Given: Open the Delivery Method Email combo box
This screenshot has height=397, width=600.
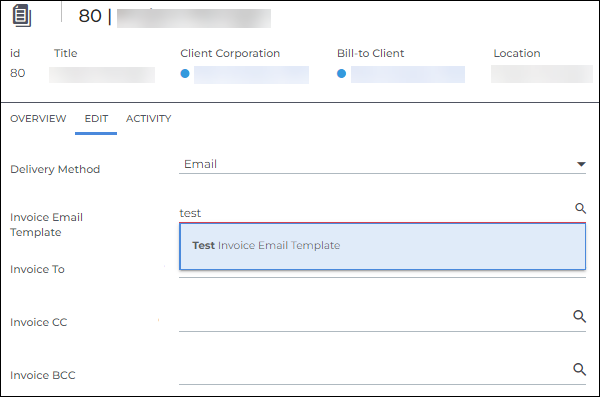Looking at the screenshot, I should [x=382, y=164].
